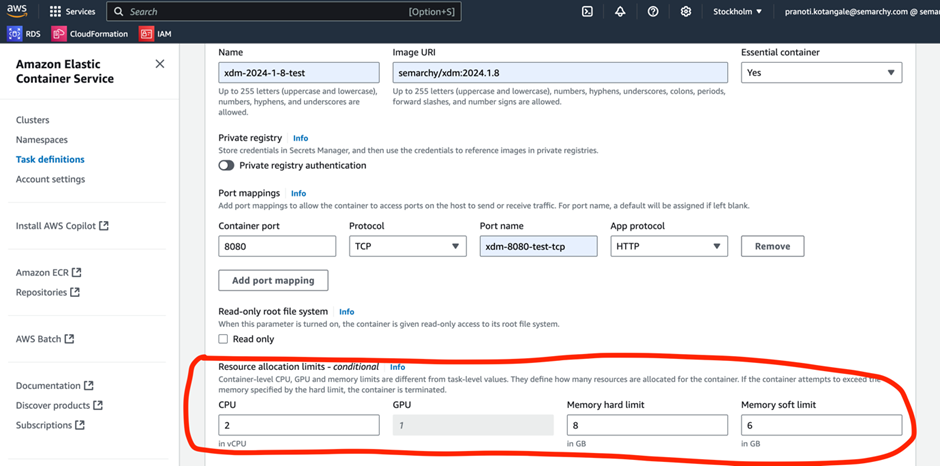Close the Amazon ECS side navigation
940x466 pixels.
tap(159, 64)
